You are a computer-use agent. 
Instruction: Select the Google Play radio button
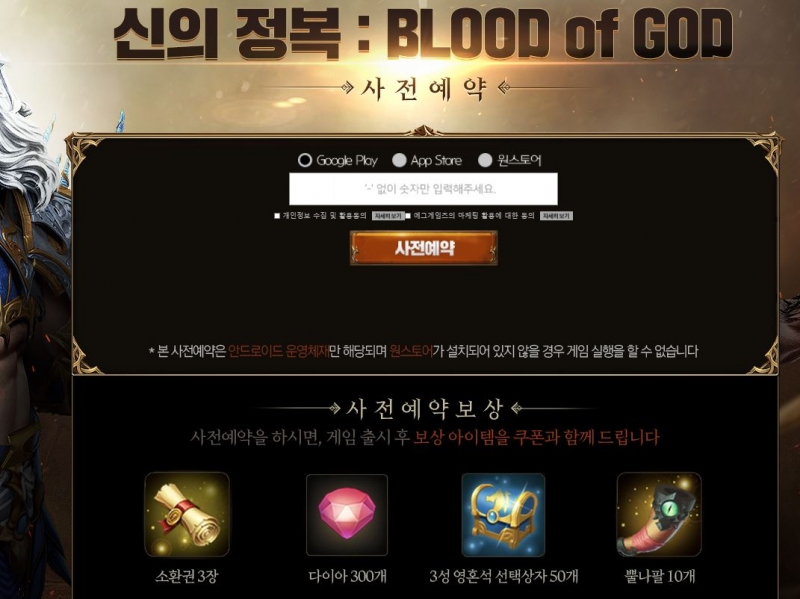click(x=305, y=160)
